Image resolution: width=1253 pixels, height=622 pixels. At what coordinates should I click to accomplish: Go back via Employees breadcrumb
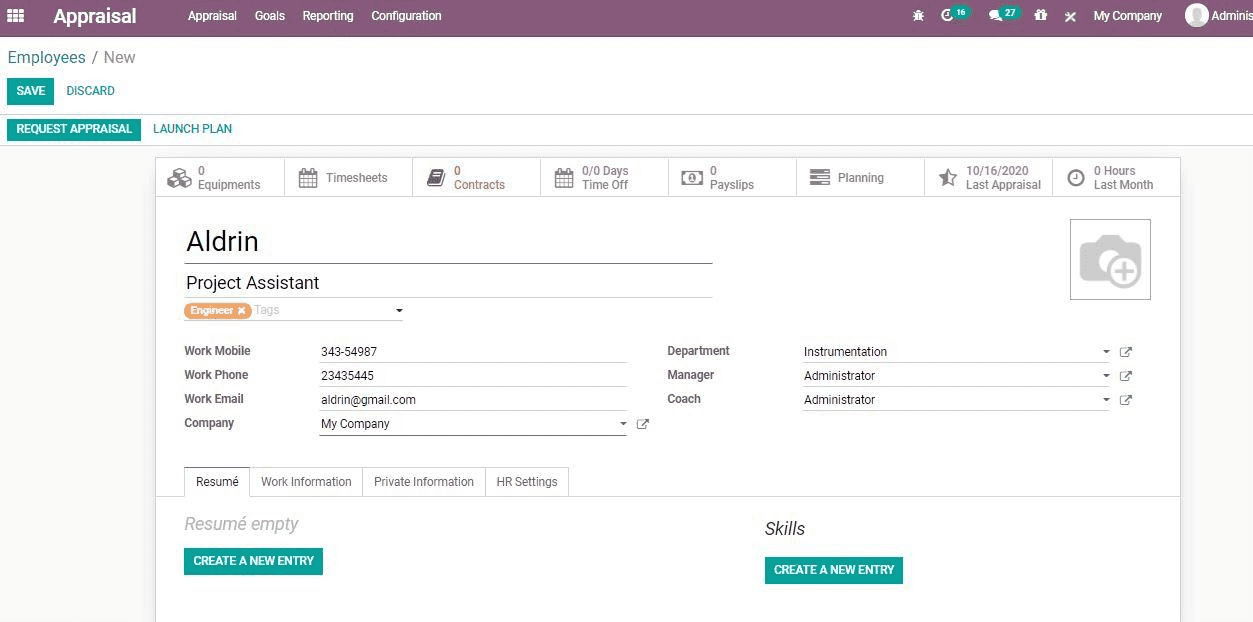point(46,57)
